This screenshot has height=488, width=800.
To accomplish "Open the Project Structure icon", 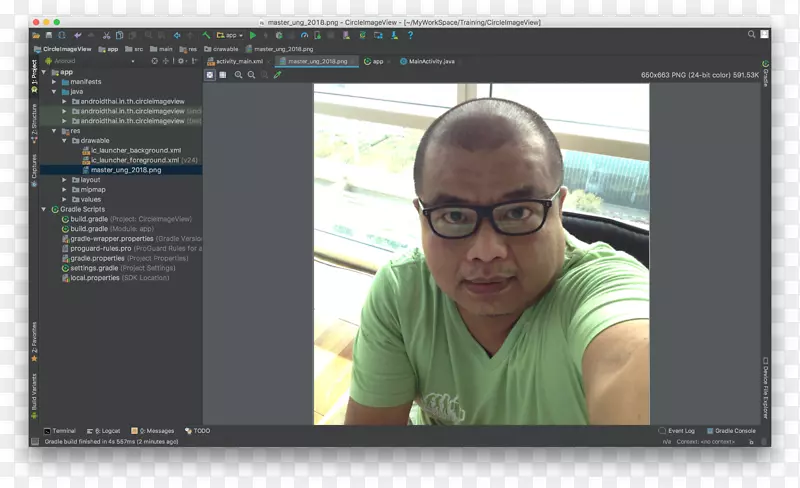I will click(378, 35).
